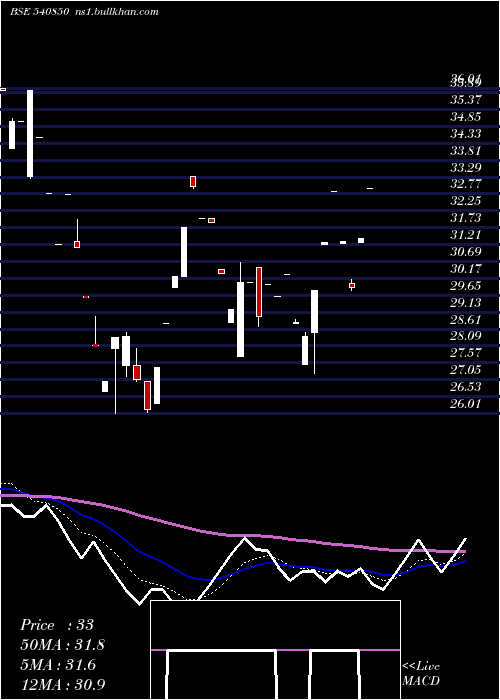Select the 33.81 price axis label
The image size is (500, 700).
click(466, 151)
